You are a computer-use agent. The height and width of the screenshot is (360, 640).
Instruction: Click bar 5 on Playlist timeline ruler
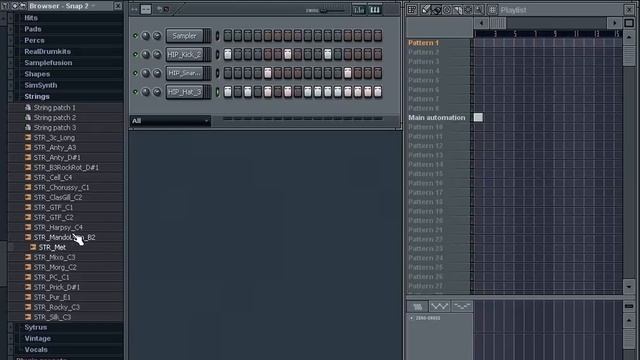[515, 34]
